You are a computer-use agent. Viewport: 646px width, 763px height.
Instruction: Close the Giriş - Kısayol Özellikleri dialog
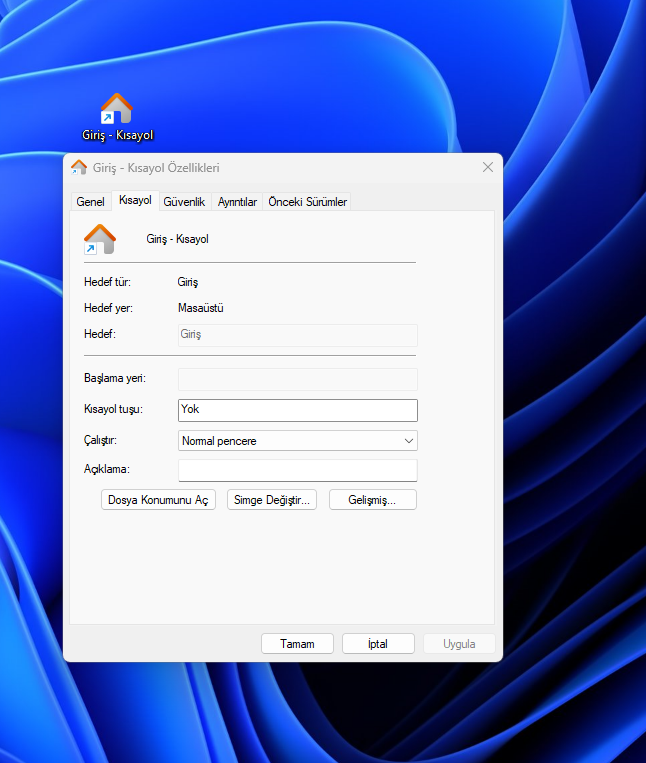coord(488,167)
